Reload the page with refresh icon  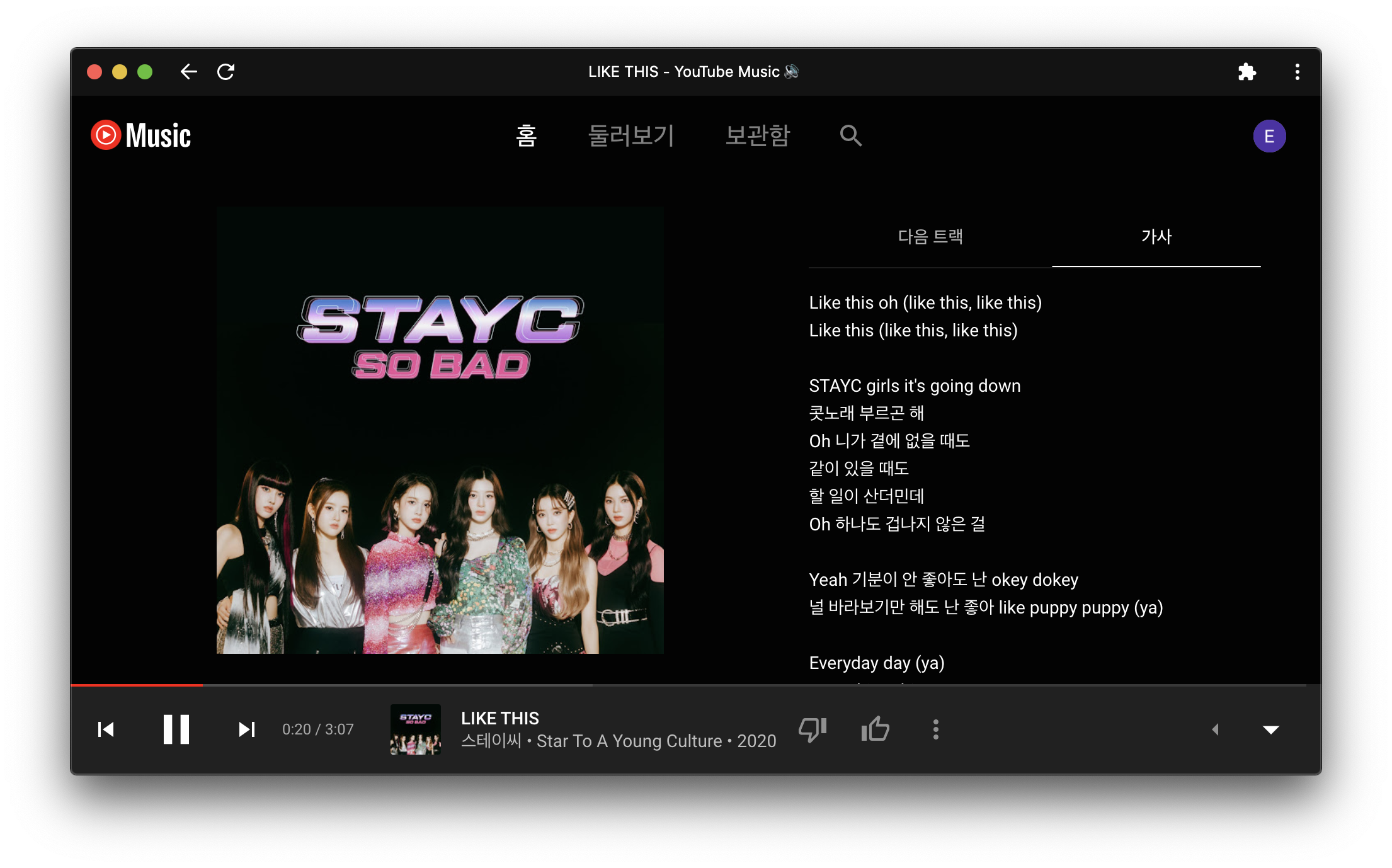pyautogui.click(x=225, y=72)
